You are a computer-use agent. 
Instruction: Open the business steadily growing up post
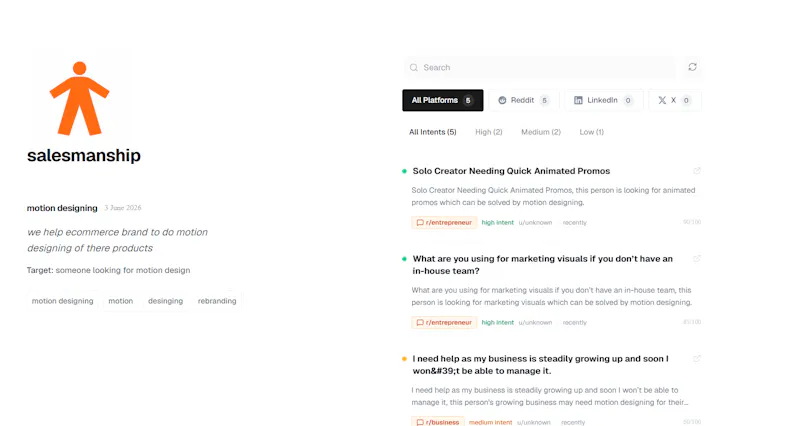541,365
